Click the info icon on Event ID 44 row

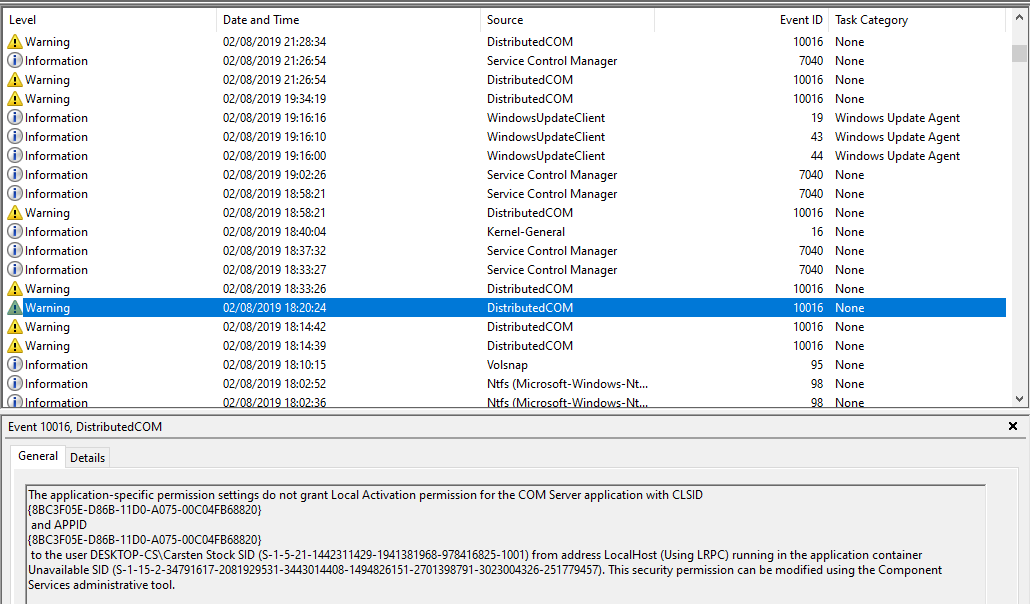[x=14, y=156]
